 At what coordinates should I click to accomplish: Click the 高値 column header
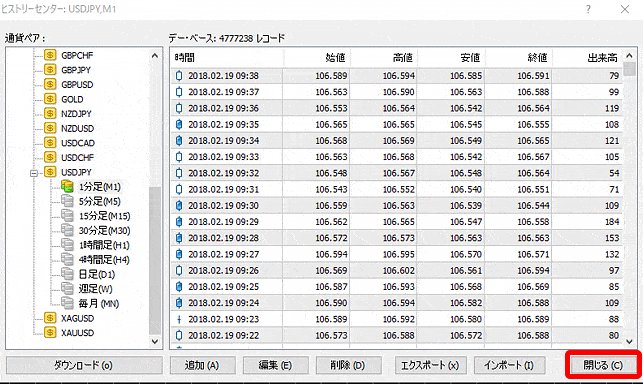384,57
